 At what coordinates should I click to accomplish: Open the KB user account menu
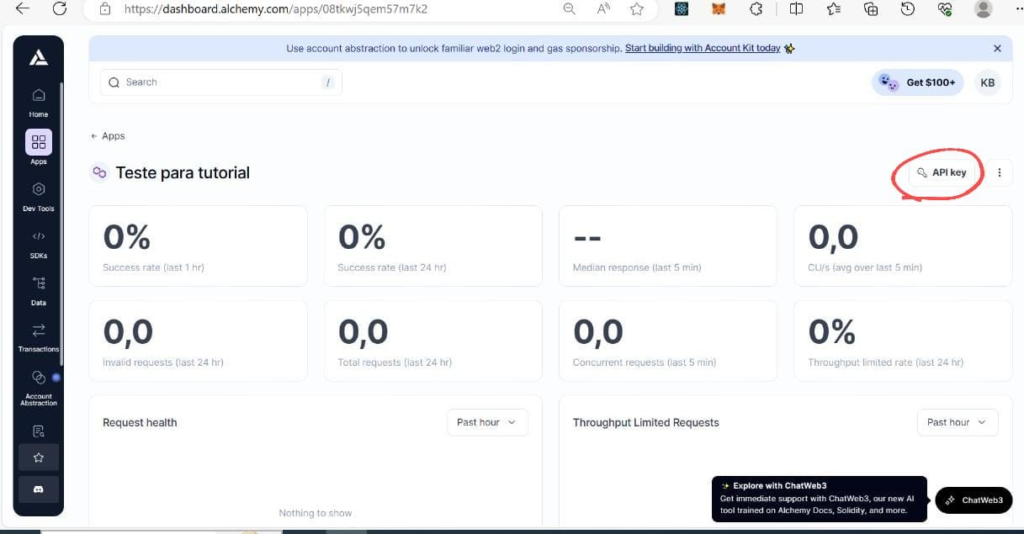point(987,82)
